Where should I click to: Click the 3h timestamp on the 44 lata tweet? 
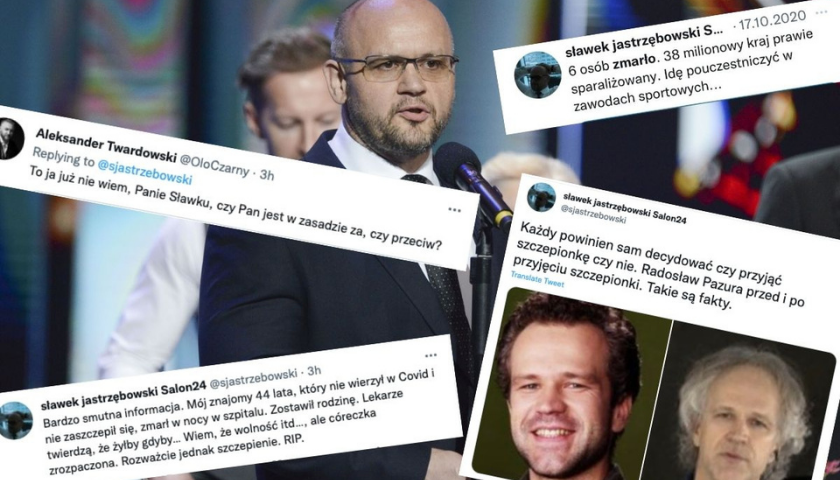[x=314, y=370]
